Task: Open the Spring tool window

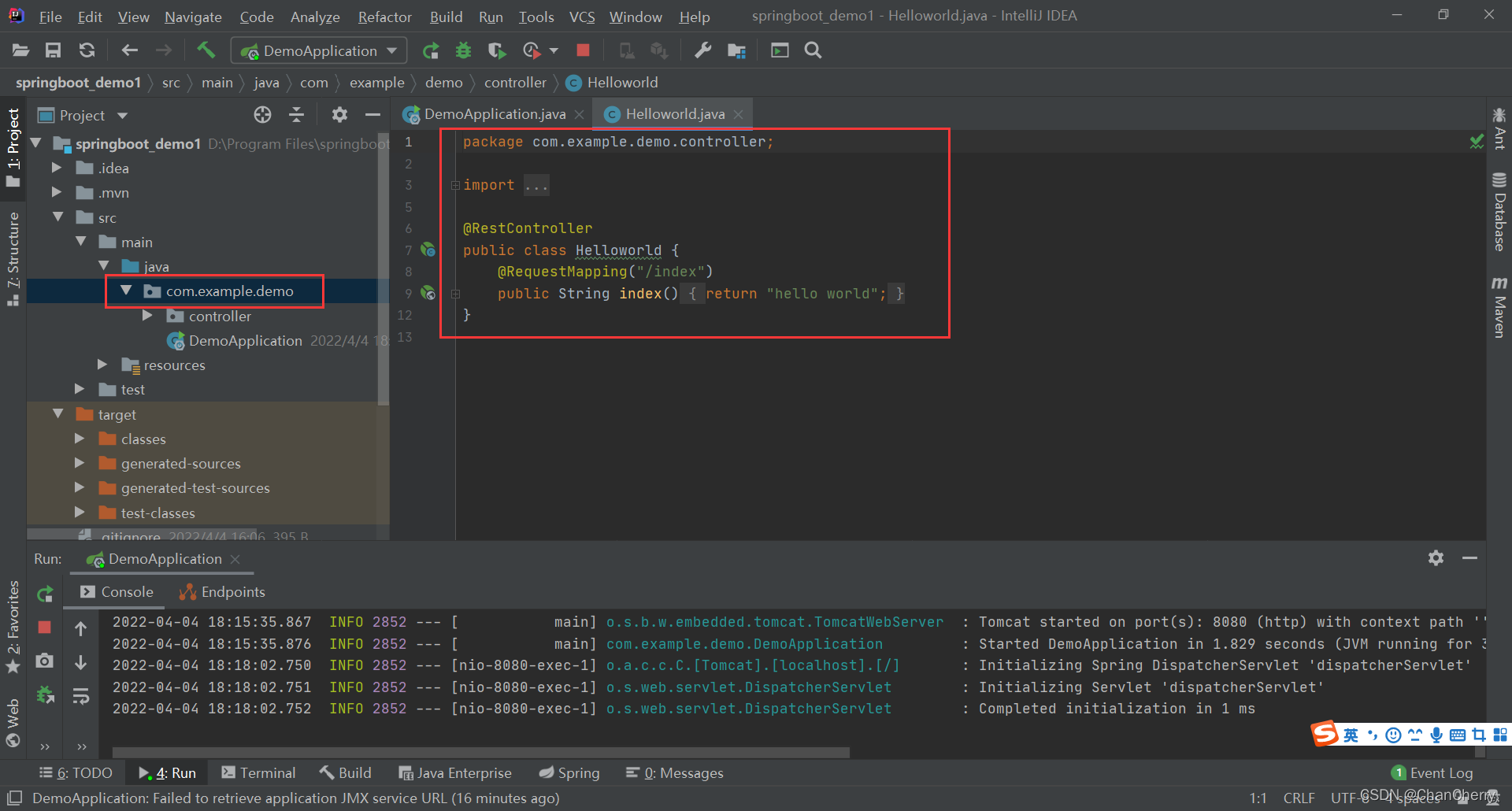Action: tap(569, 773)
